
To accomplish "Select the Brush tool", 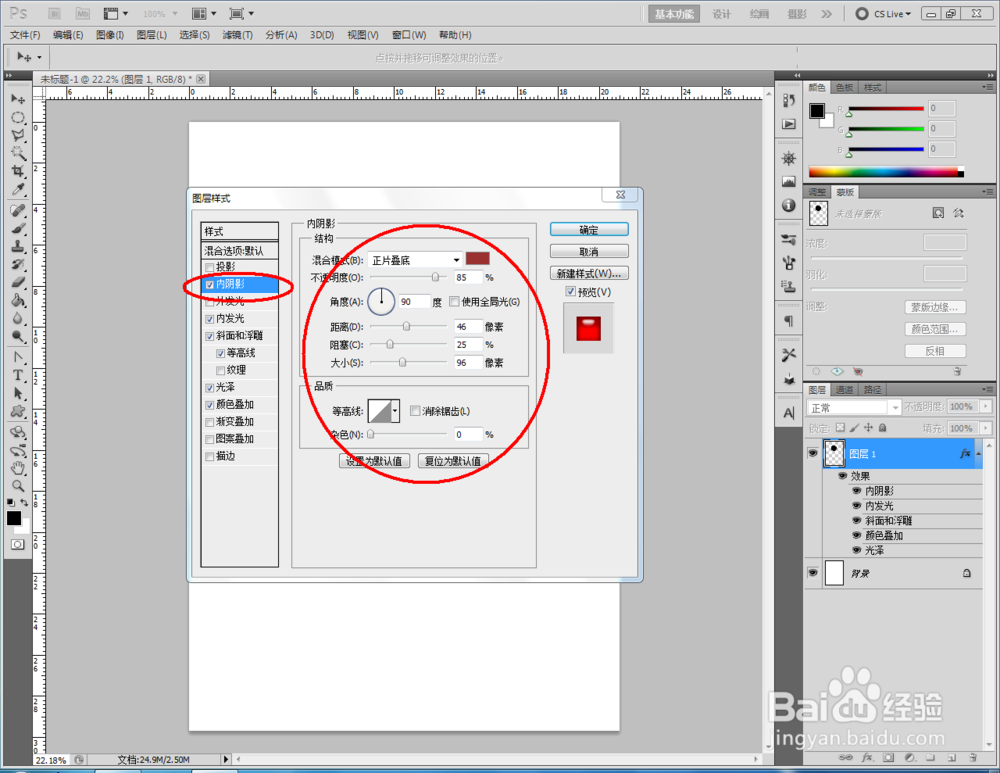I will click(18, 228).
